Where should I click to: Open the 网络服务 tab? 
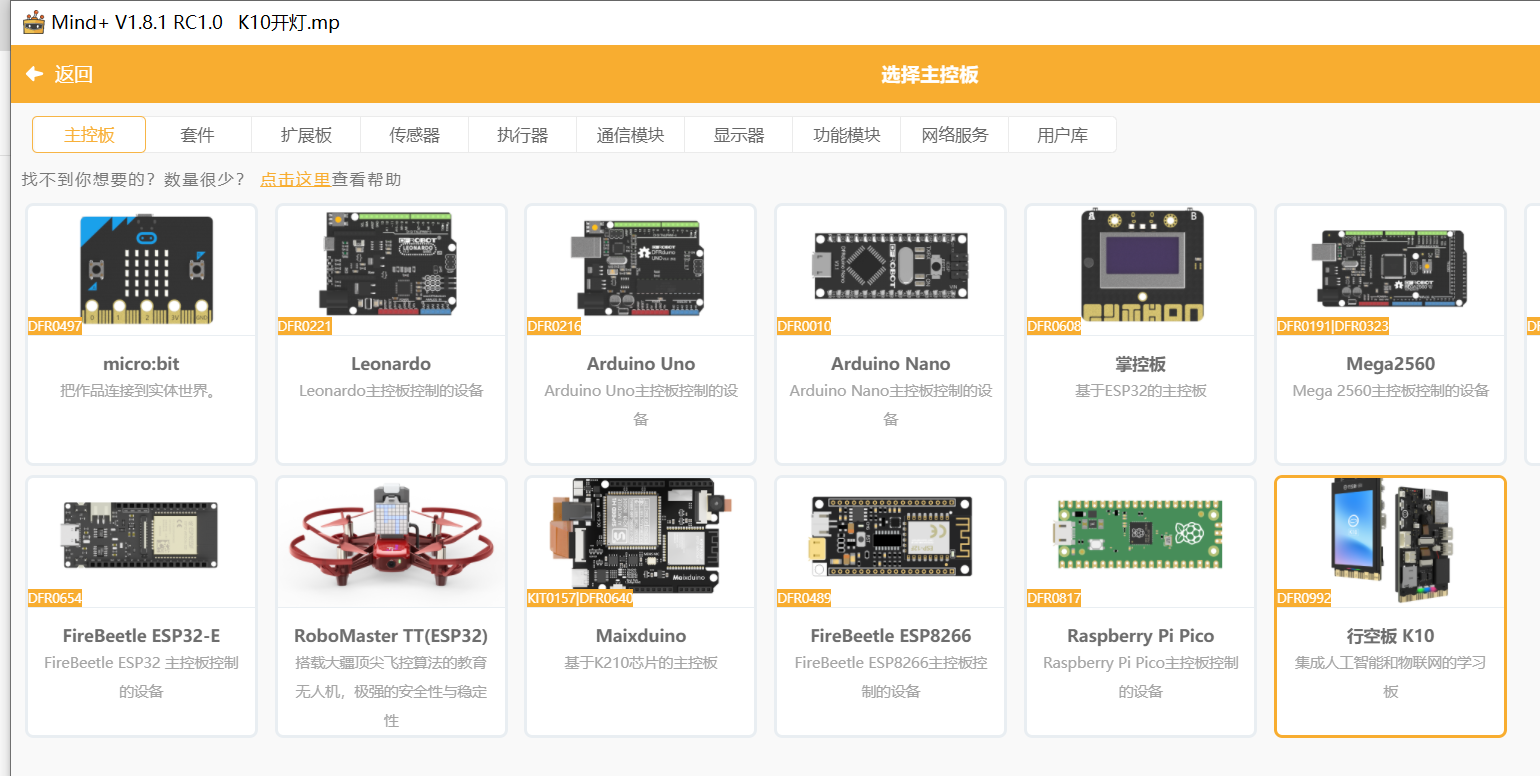(x=954, y=135)
